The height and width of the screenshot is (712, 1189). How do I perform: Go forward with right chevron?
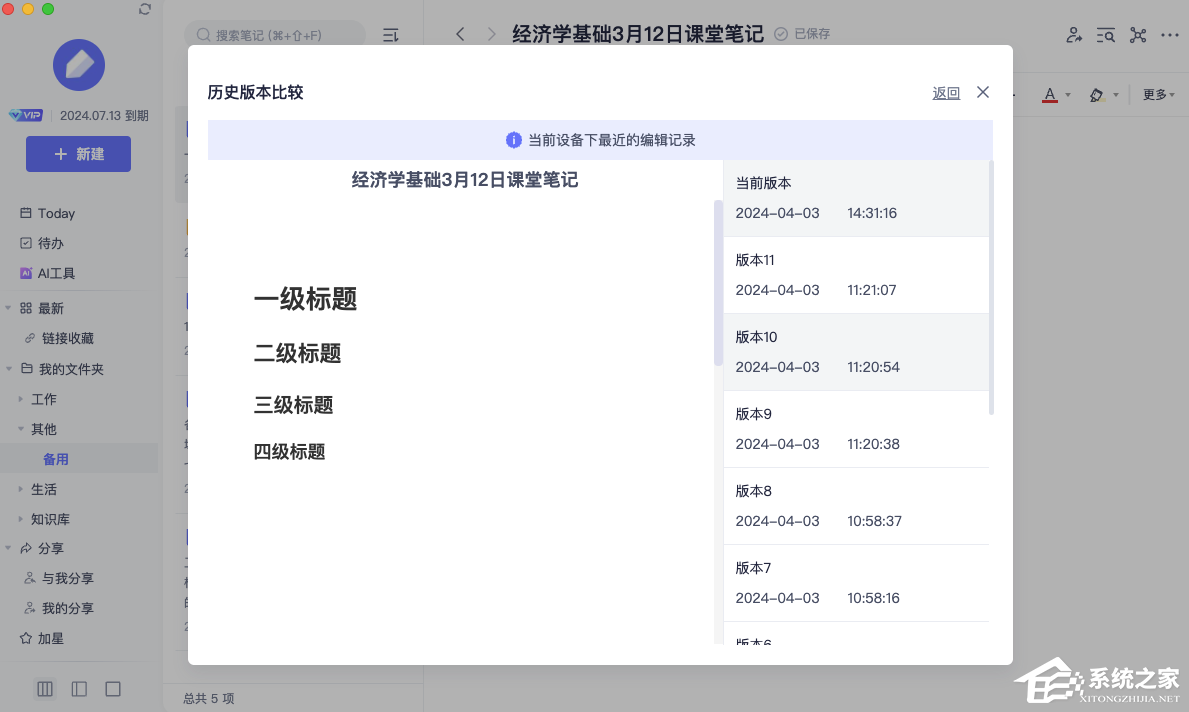pos(491,34)
